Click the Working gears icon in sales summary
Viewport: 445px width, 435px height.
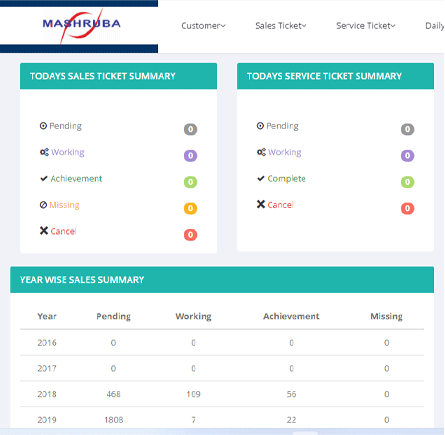point(44,152)
